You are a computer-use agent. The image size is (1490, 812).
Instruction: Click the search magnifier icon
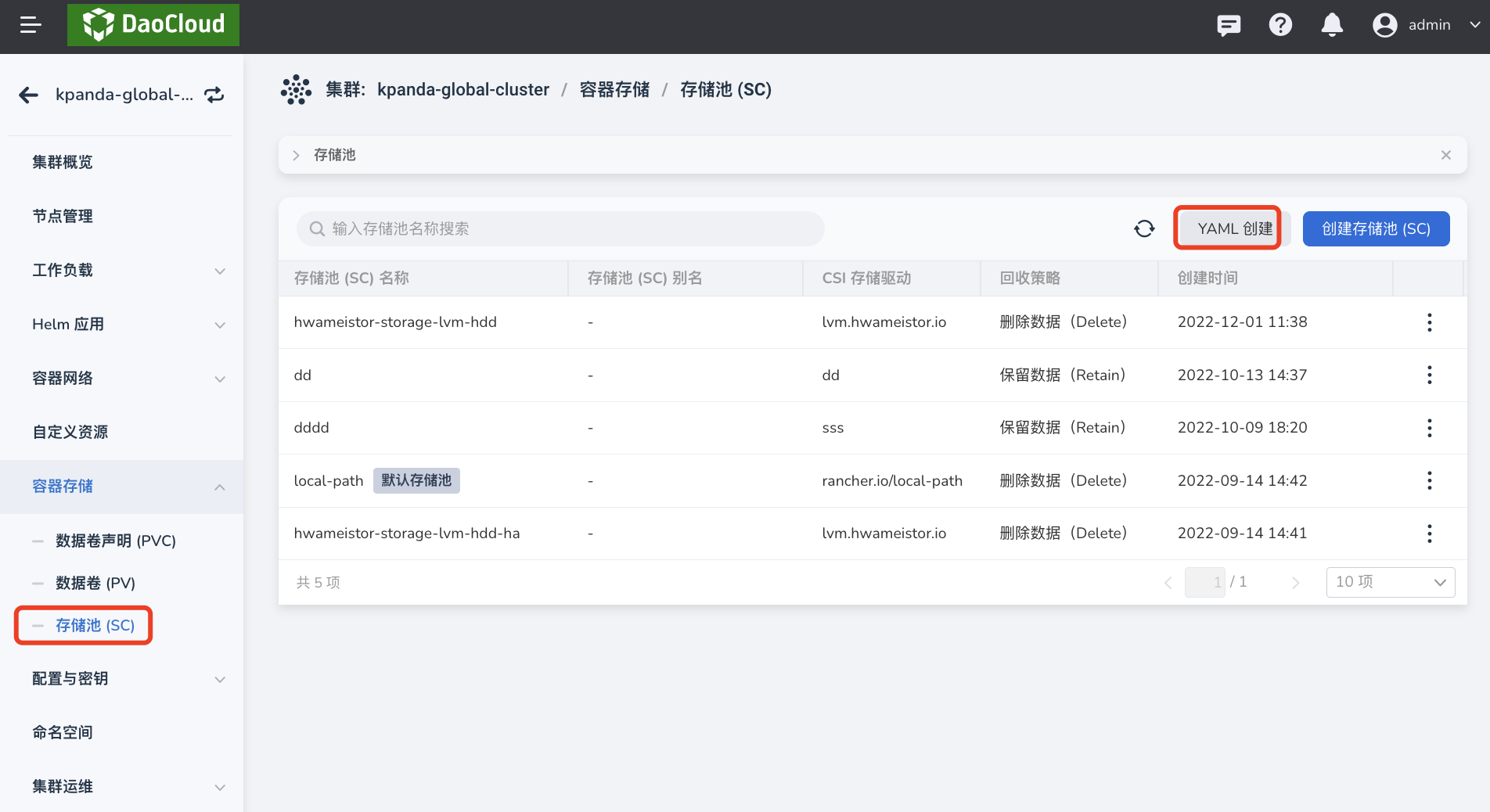pyautogui.click(x=317, y=228)
